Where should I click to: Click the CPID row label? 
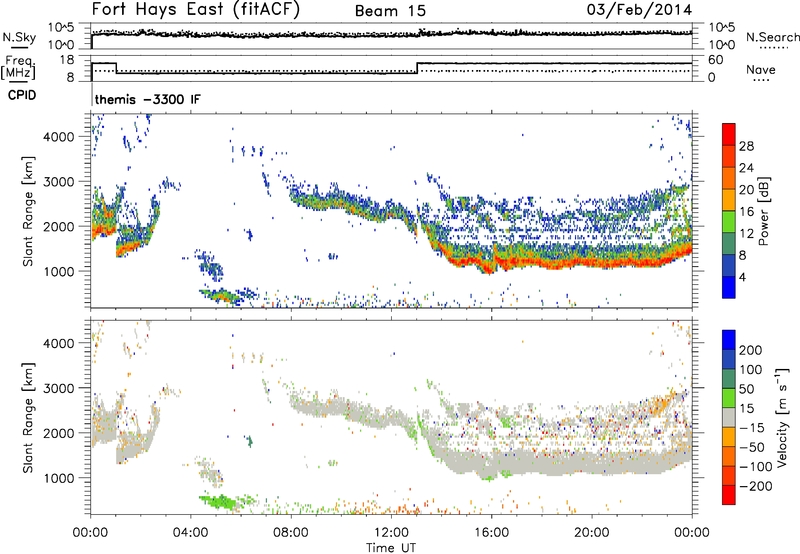tap(22, 95)
